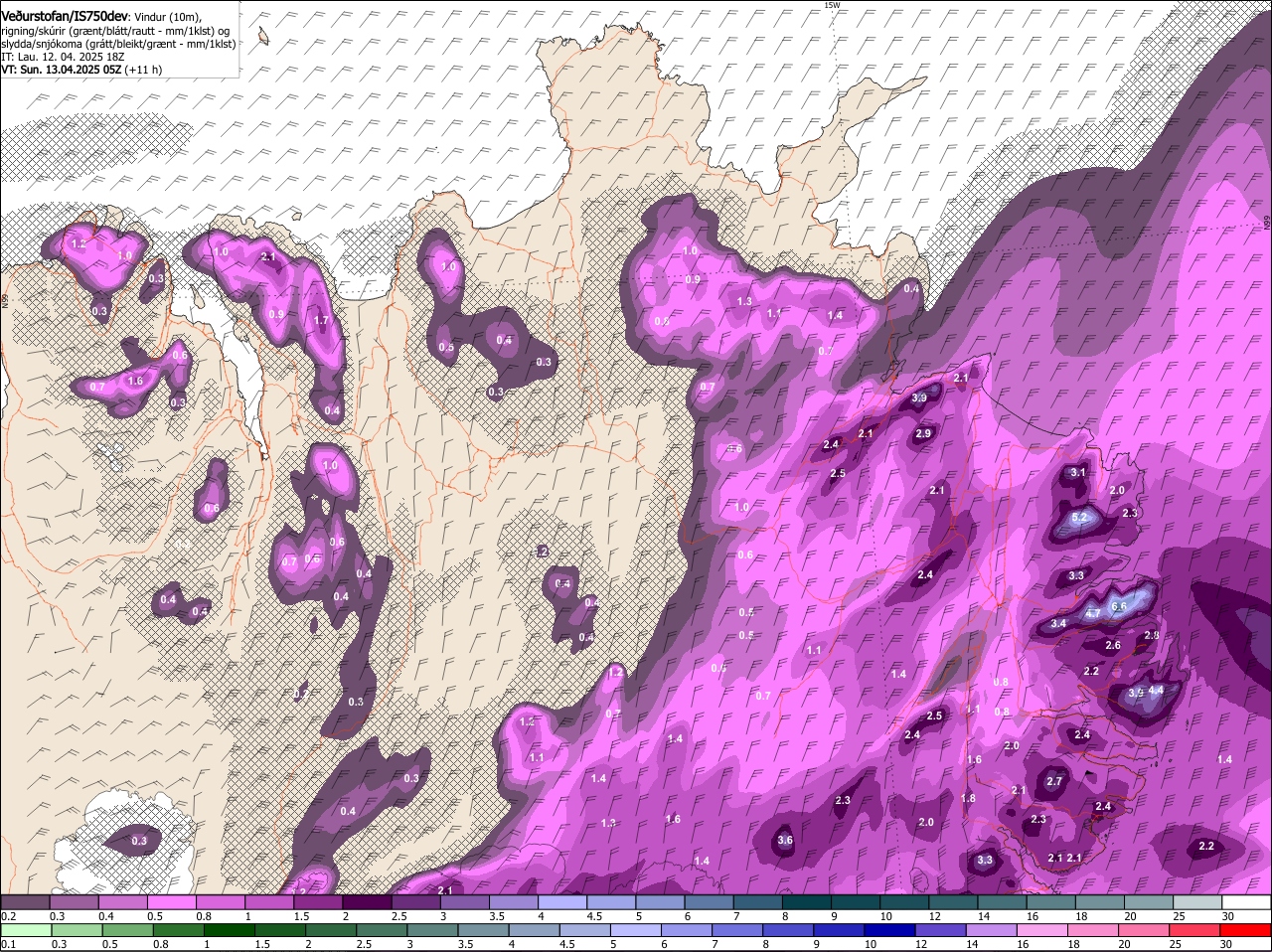Click upper legend swatch between 0.2 and 0.3
This screenshot has height=952, width=1272.
pos(25,901)
